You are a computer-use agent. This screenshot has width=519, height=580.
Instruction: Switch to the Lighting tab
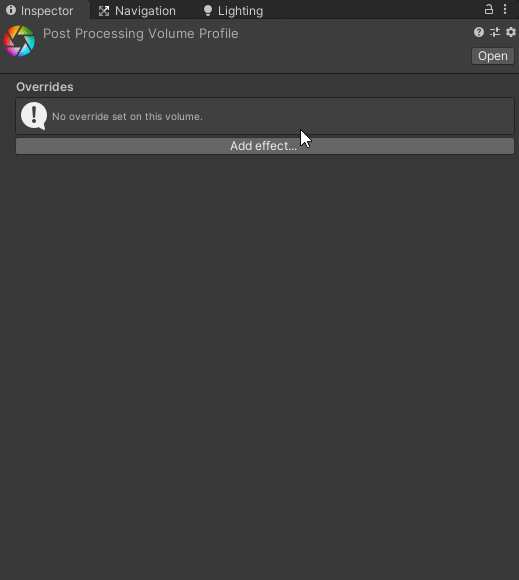pyautogui.click(x=233, y=10)
